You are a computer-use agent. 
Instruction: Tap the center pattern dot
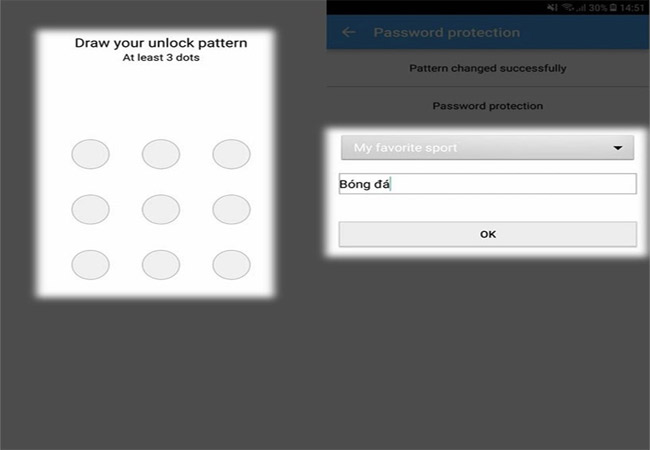point(160,209)
